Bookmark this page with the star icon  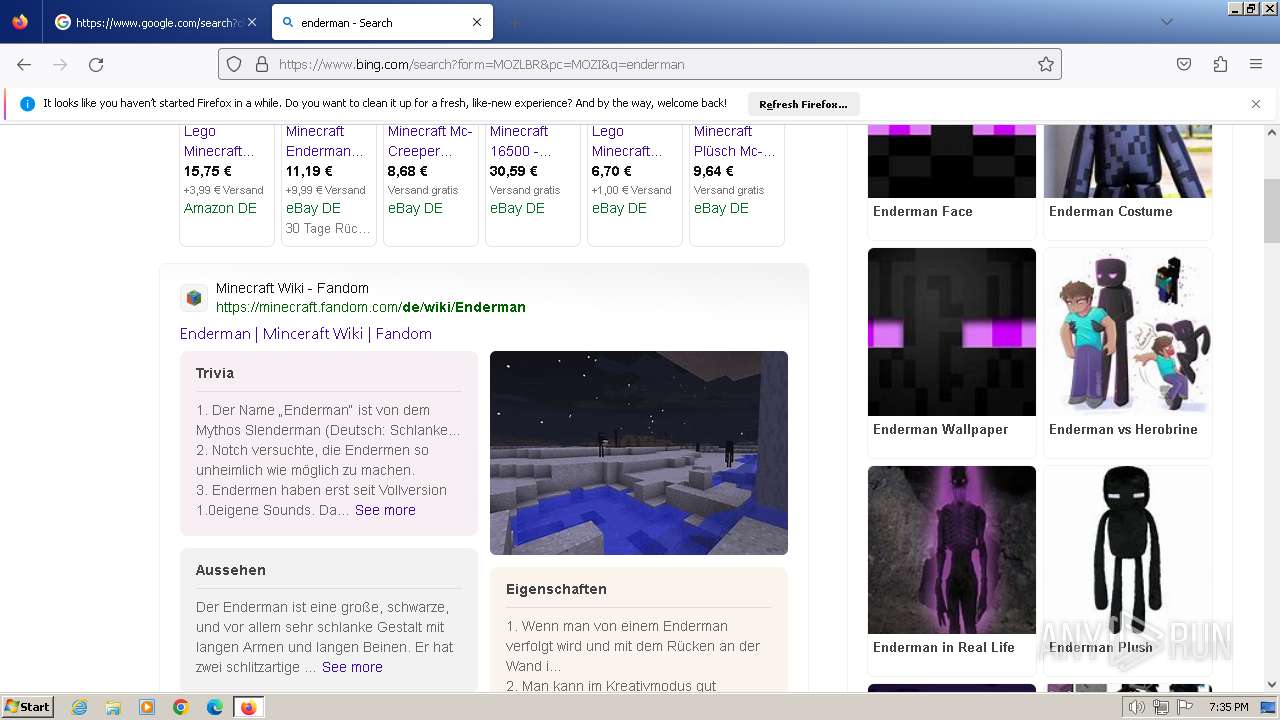pos(1046,64)
